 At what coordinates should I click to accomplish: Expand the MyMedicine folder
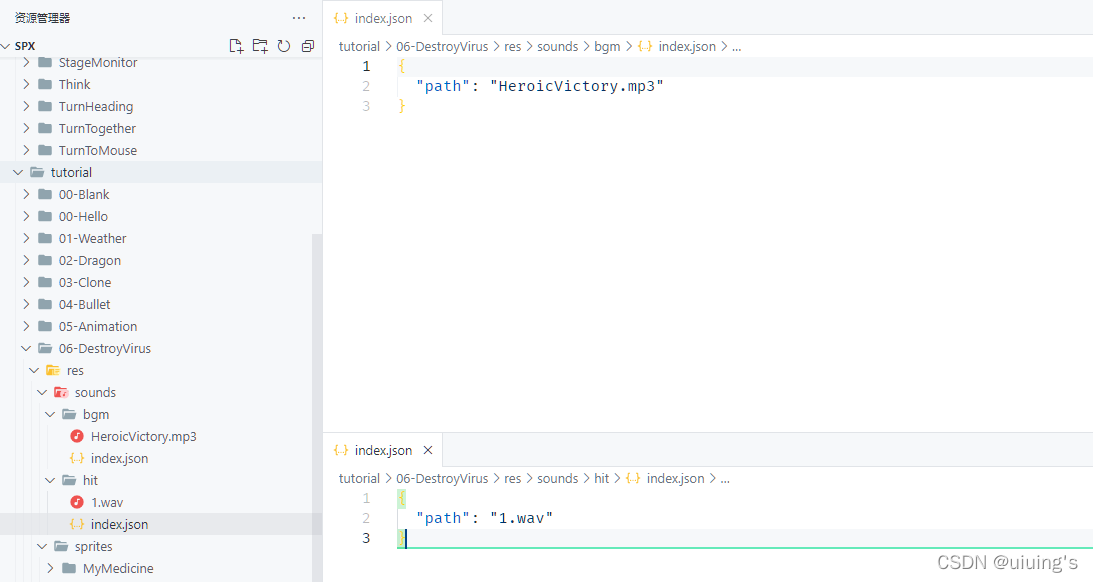tap(161, 568)
